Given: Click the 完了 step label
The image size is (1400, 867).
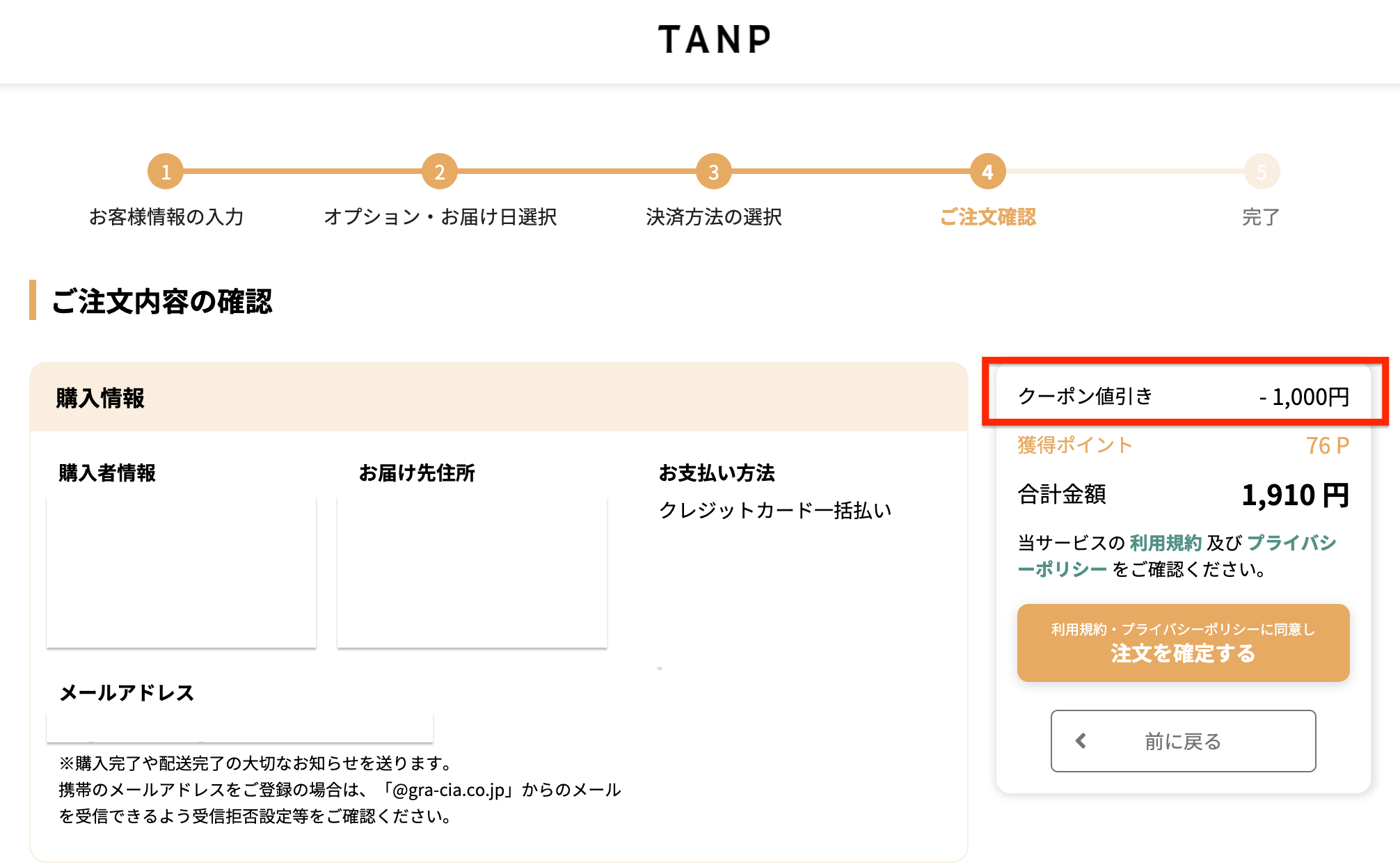Looking at the screenshot, I should [x=1261, y=217].
